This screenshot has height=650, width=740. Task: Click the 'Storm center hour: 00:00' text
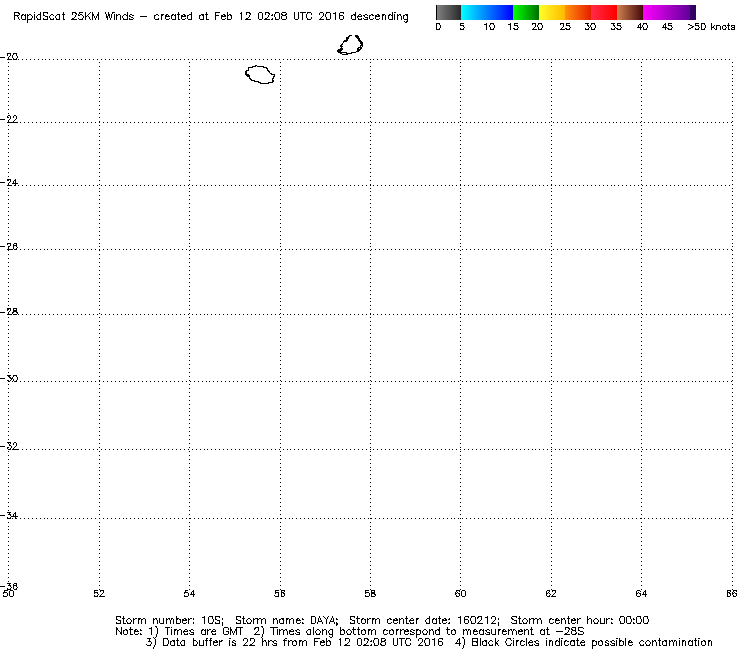[x=580, y=620]
